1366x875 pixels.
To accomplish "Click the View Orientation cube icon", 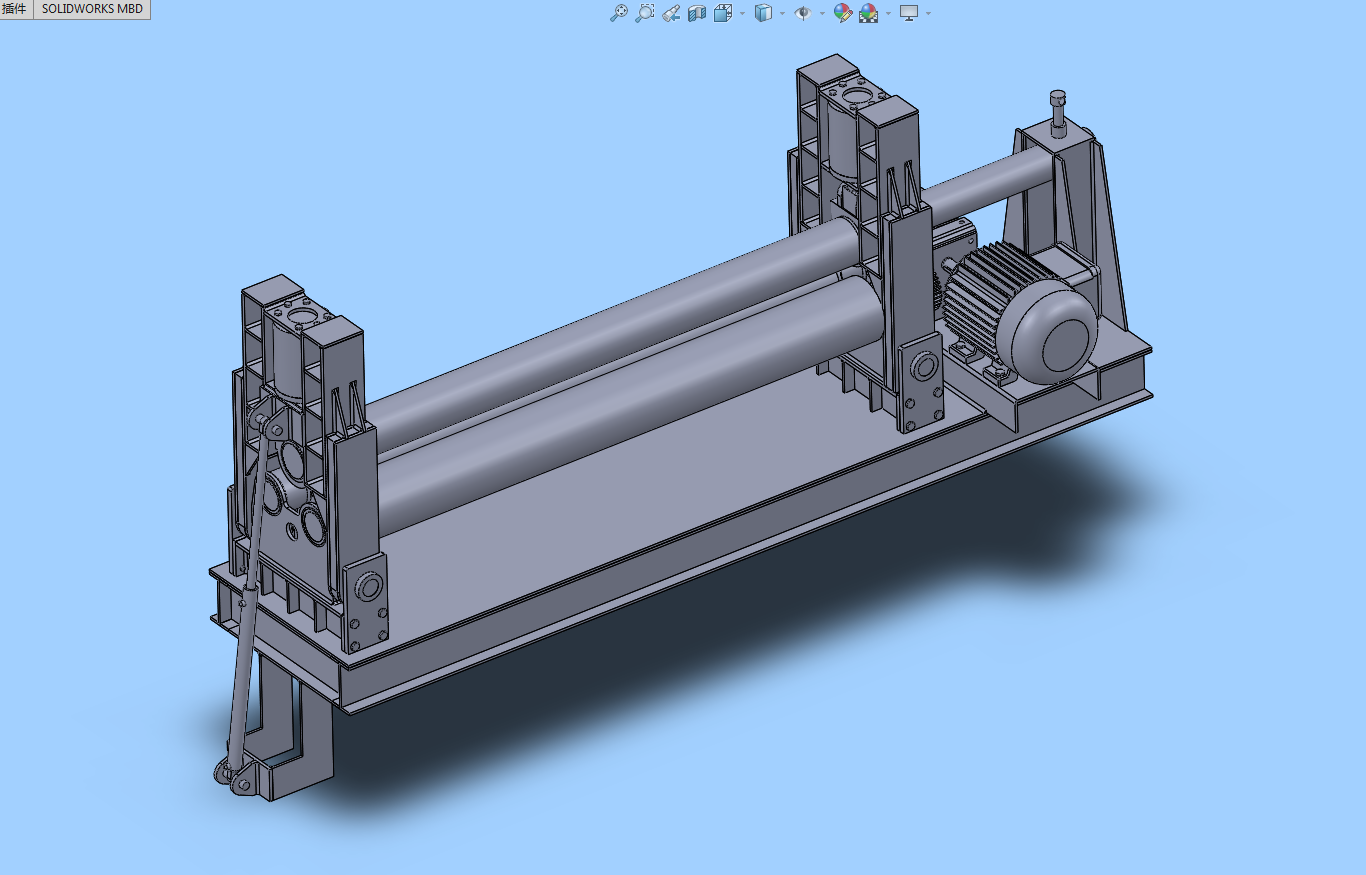I will pos(723,13).
